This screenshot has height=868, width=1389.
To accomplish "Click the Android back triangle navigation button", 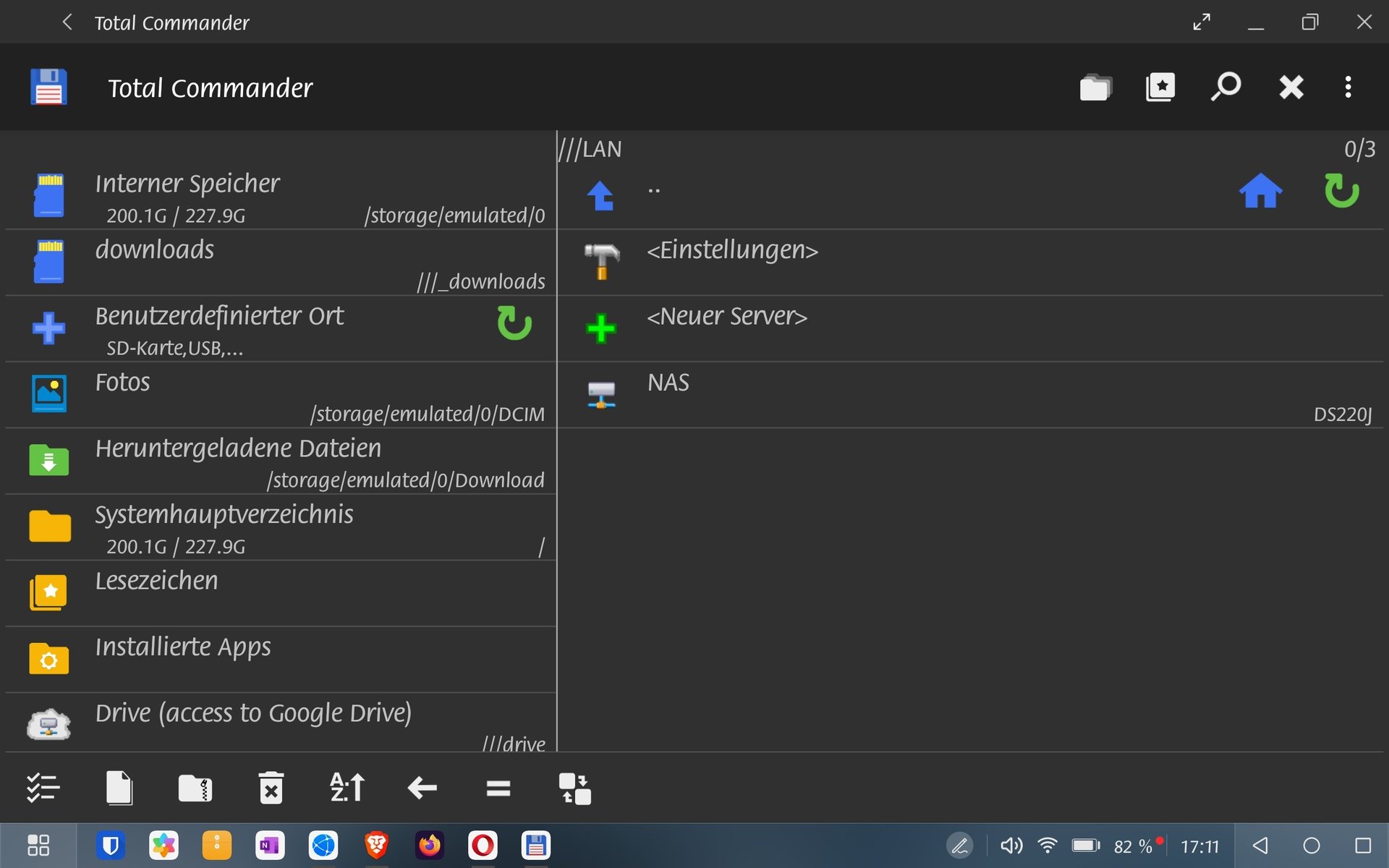I will (x=1260, y=845).
